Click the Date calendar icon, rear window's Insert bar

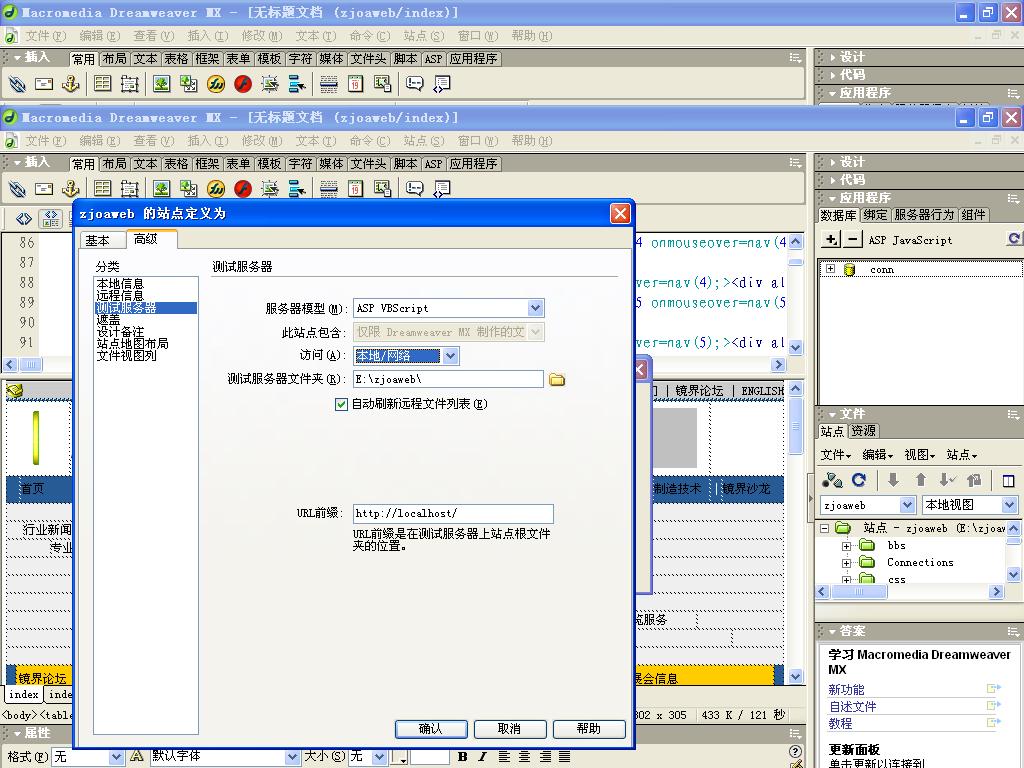click(355, 84)
